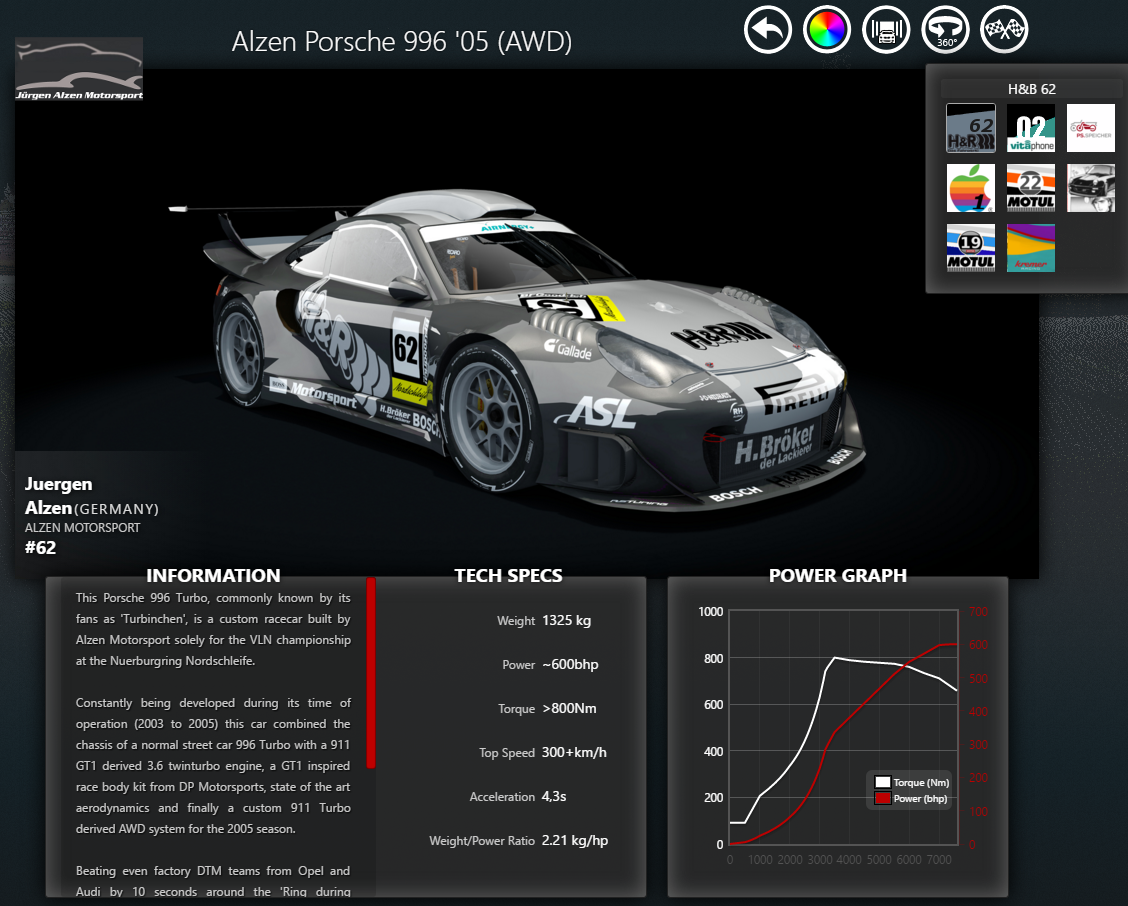Image resolution: width=1128 pixels, height=906 pixels.
Task: Start the 360° car rotation view
Action: 945,30
